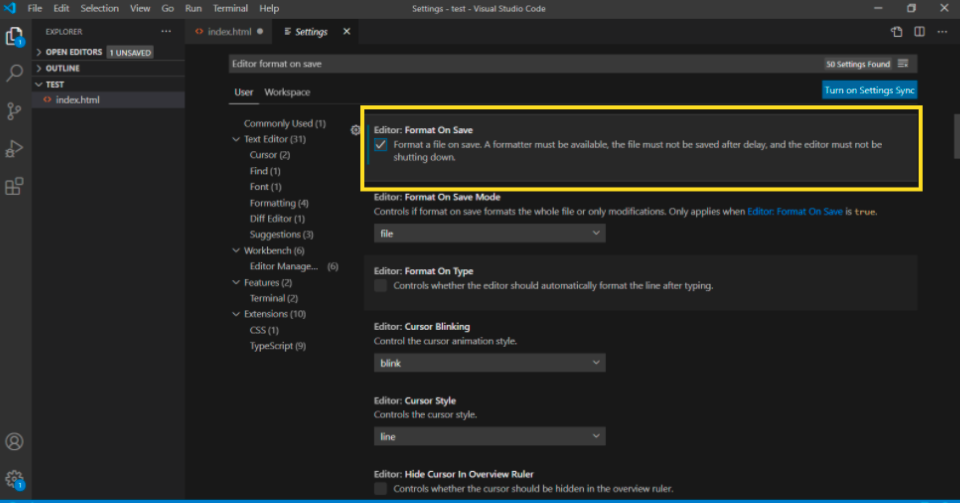The height and width of the screenshot is (503, 960).
Task: Open the Accounts menu icon
Action: 14,442
